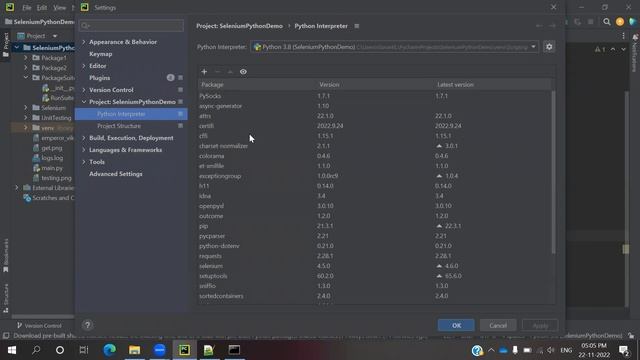Select the pip package row
The width and height of the screenshot is (640, 360).
pyautogui.click(x=374, y=226)
